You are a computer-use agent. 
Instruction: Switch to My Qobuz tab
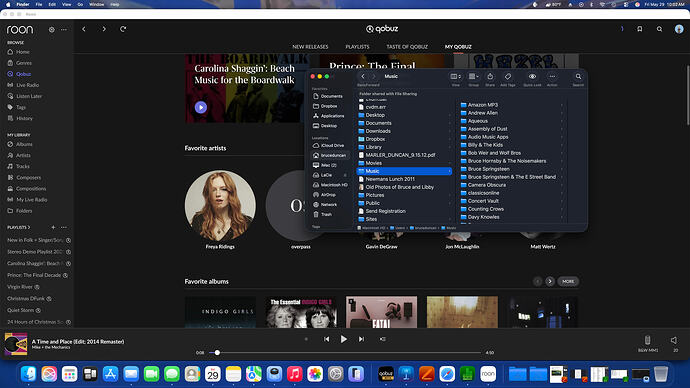tap(458, 47)
